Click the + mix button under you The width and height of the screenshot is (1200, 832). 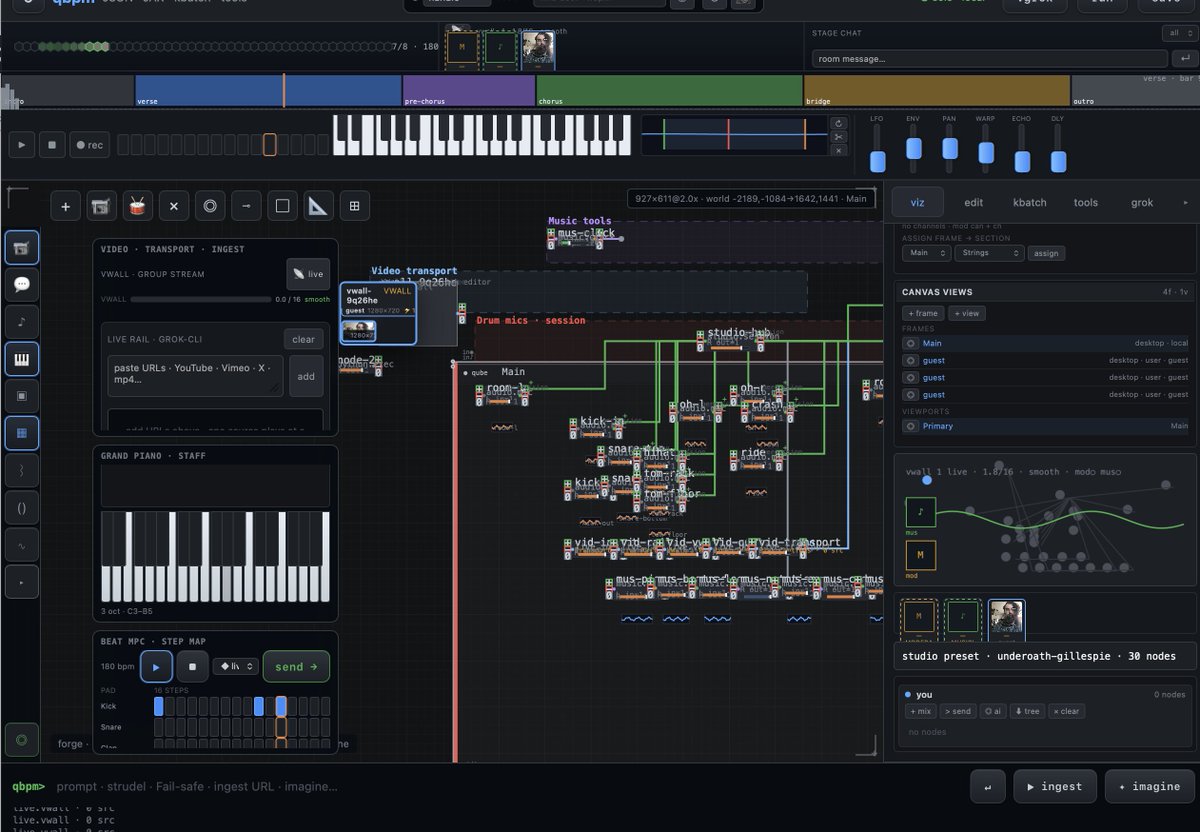click(x=921, y=711)
